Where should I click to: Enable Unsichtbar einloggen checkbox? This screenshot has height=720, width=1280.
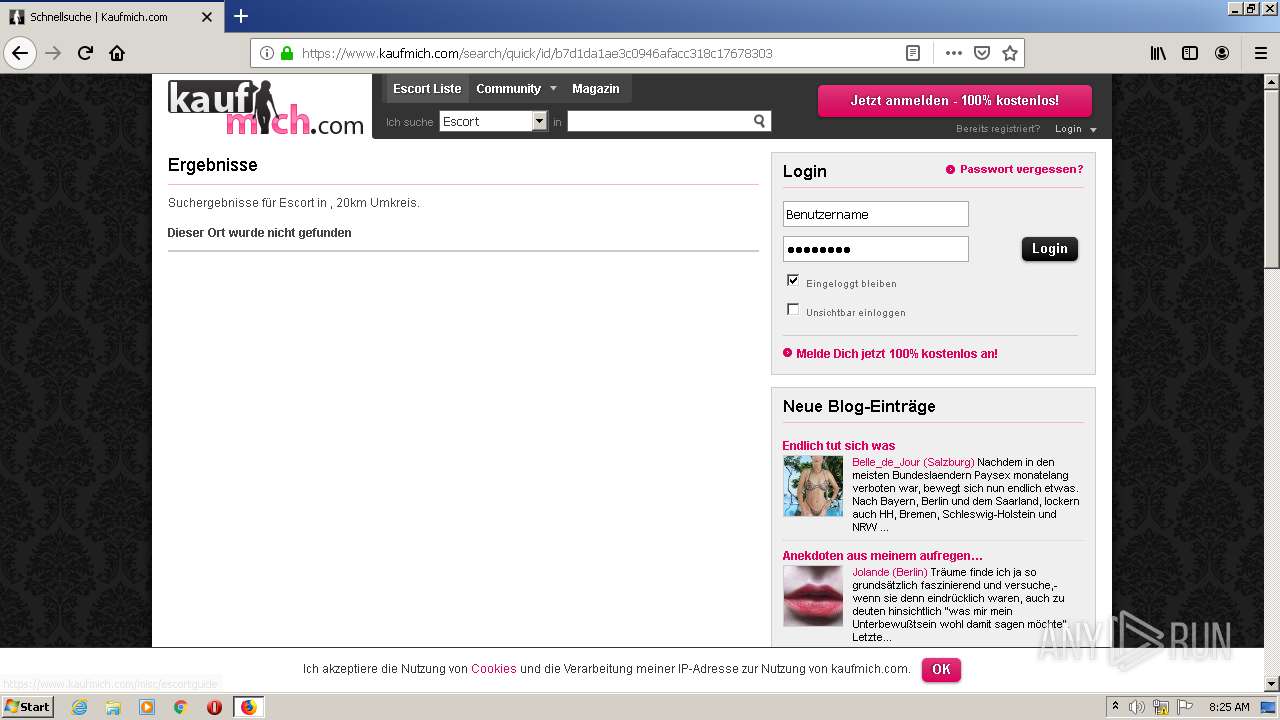793,309
